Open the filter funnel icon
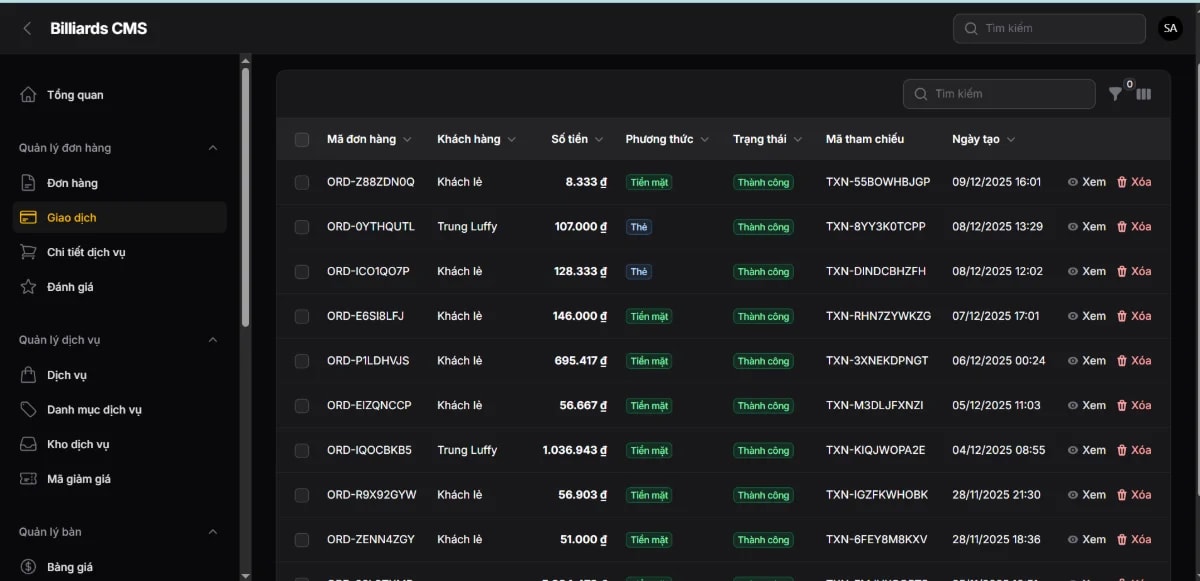 pyautogui.click(x=1115, y=93)
